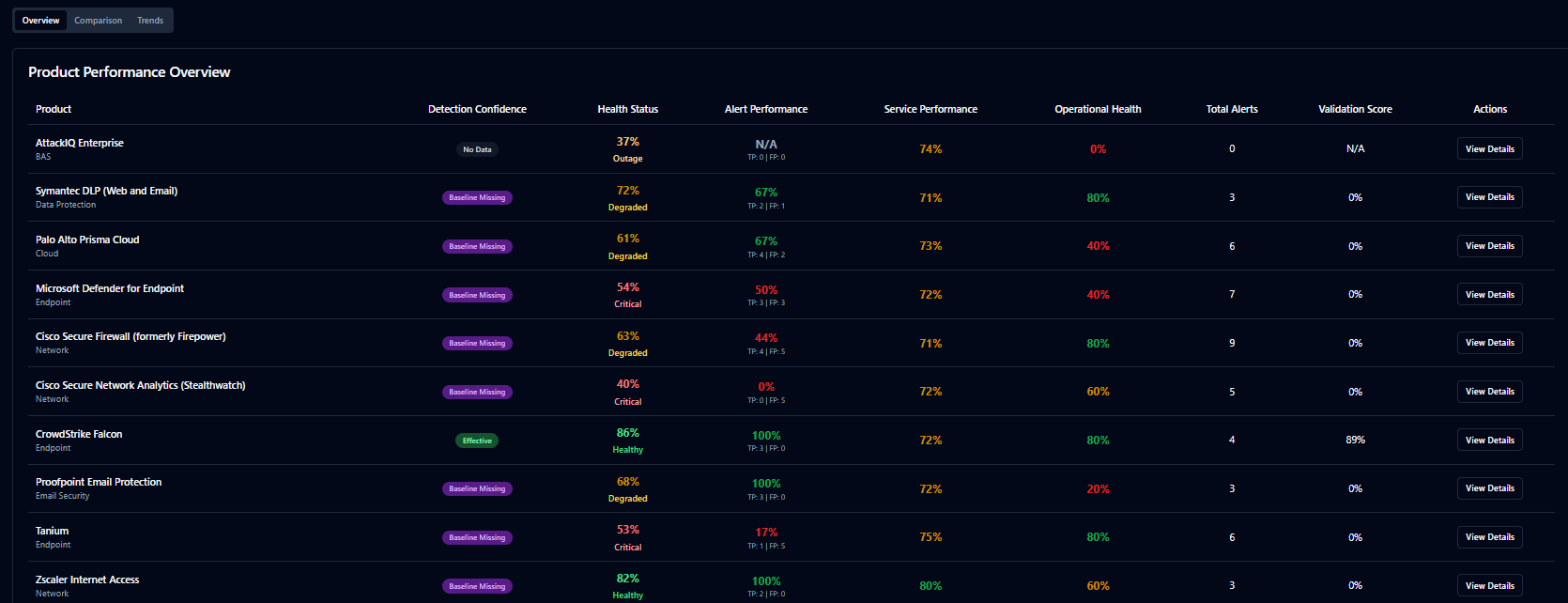Click the Service Performance column header
This screenshot has height=603, width=1568.
click(x=930, y=109)
